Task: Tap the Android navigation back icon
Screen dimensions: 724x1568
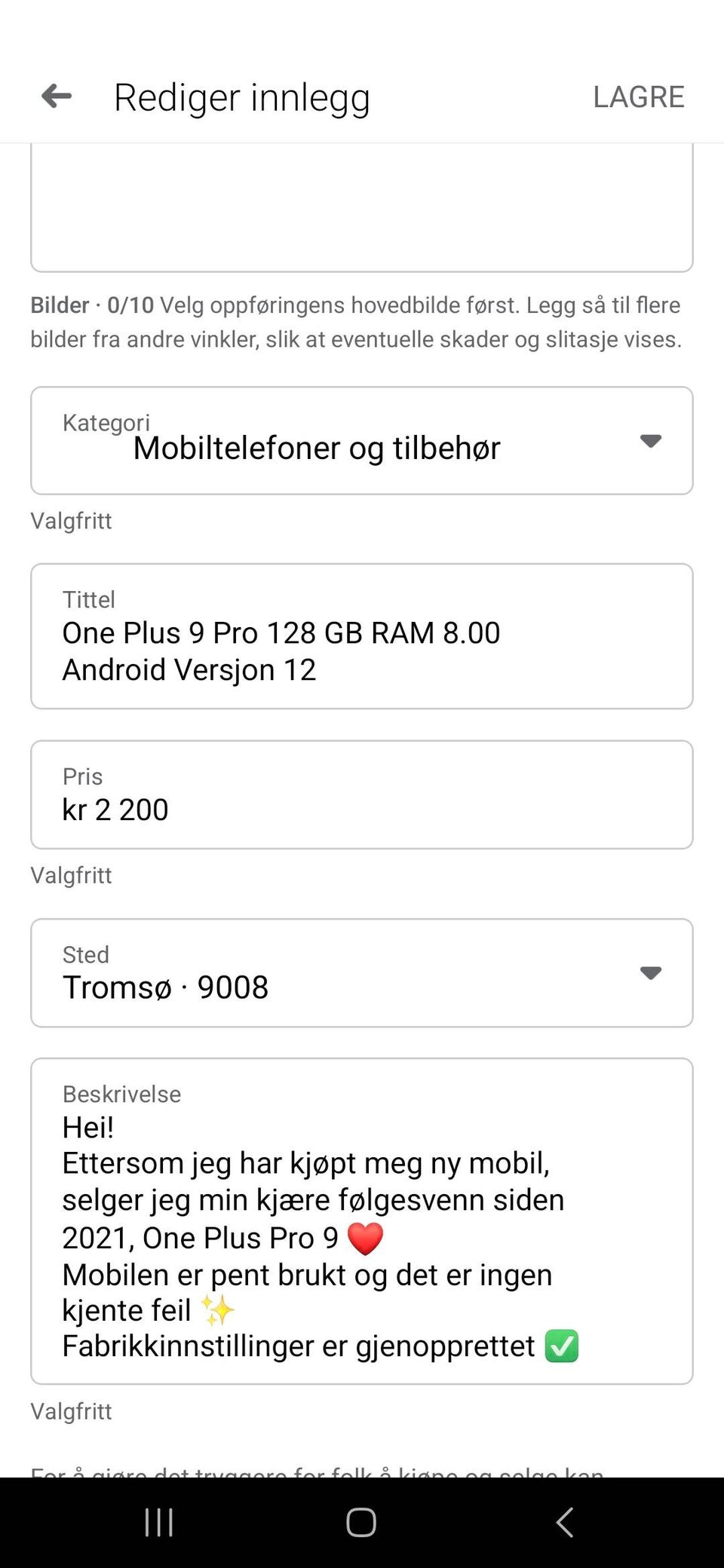Action: click(x=564, y=1522)
